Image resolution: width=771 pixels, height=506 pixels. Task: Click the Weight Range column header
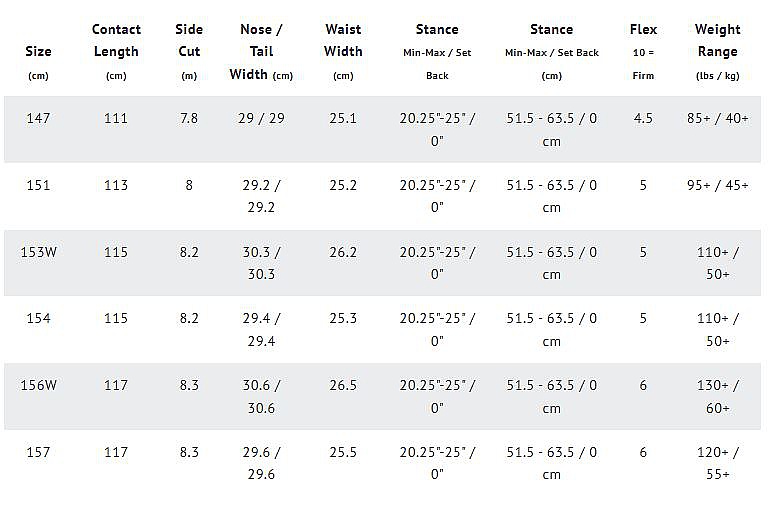tap(717, 52)
